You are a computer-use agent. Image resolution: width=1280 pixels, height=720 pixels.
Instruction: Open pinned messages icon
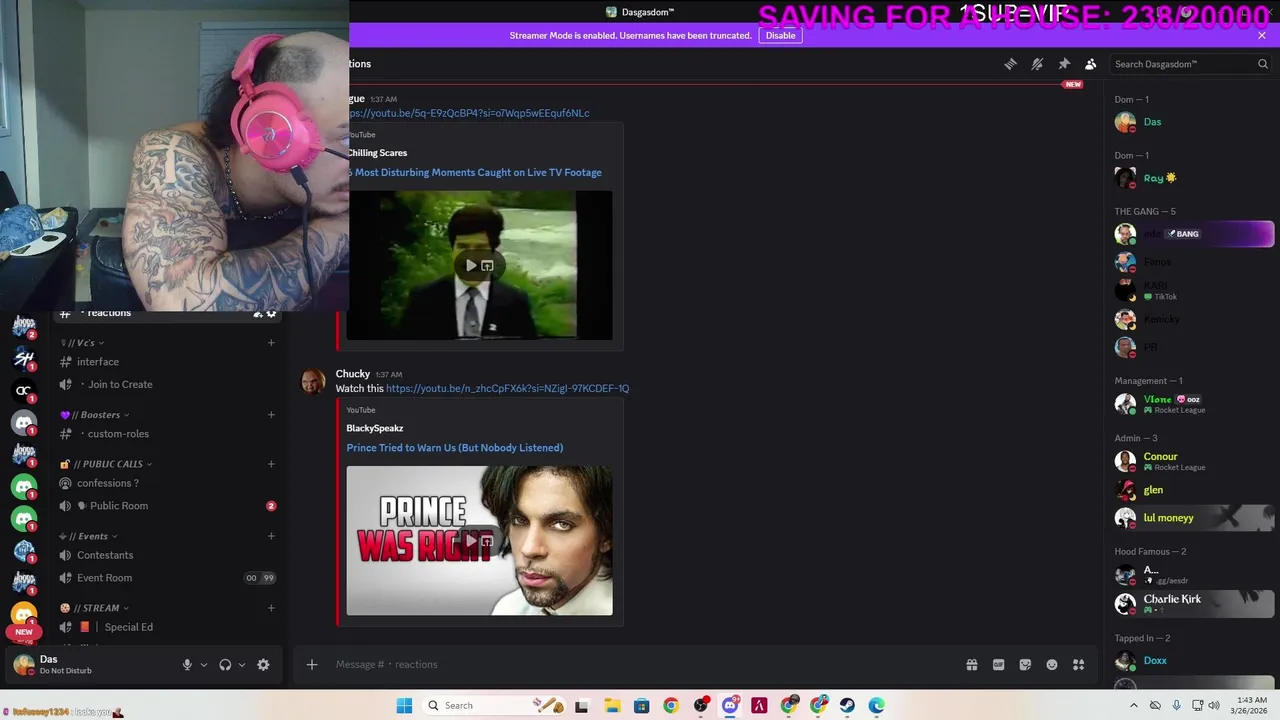pos(1064,64)
